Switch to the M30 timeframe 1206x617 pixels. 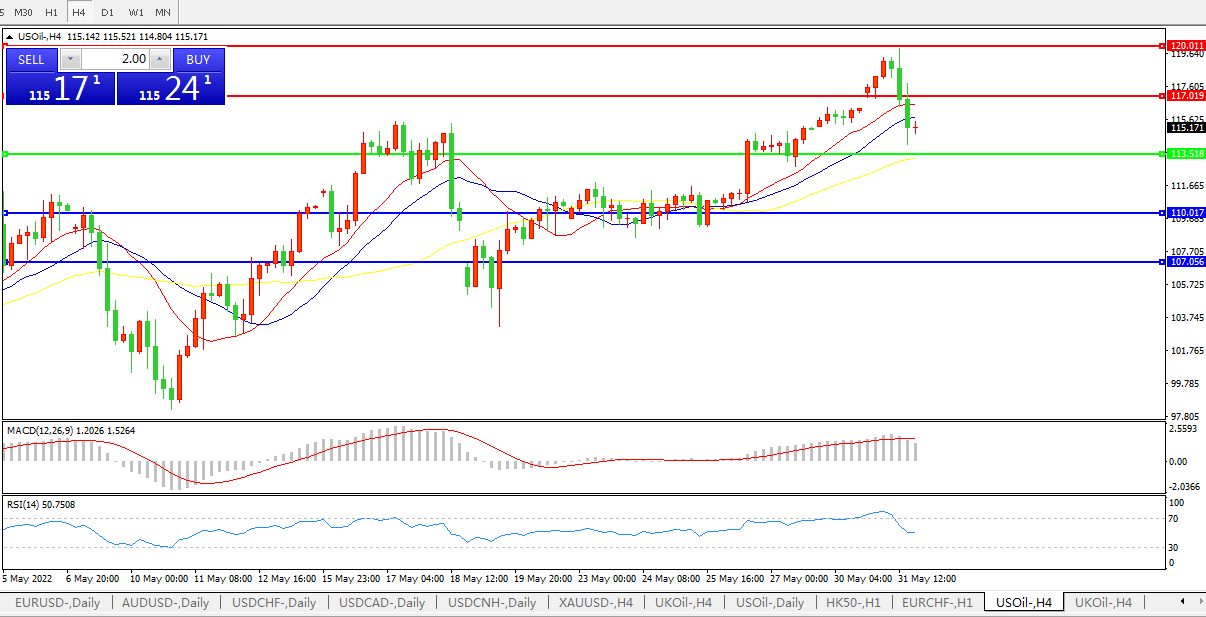coord(23,12)
